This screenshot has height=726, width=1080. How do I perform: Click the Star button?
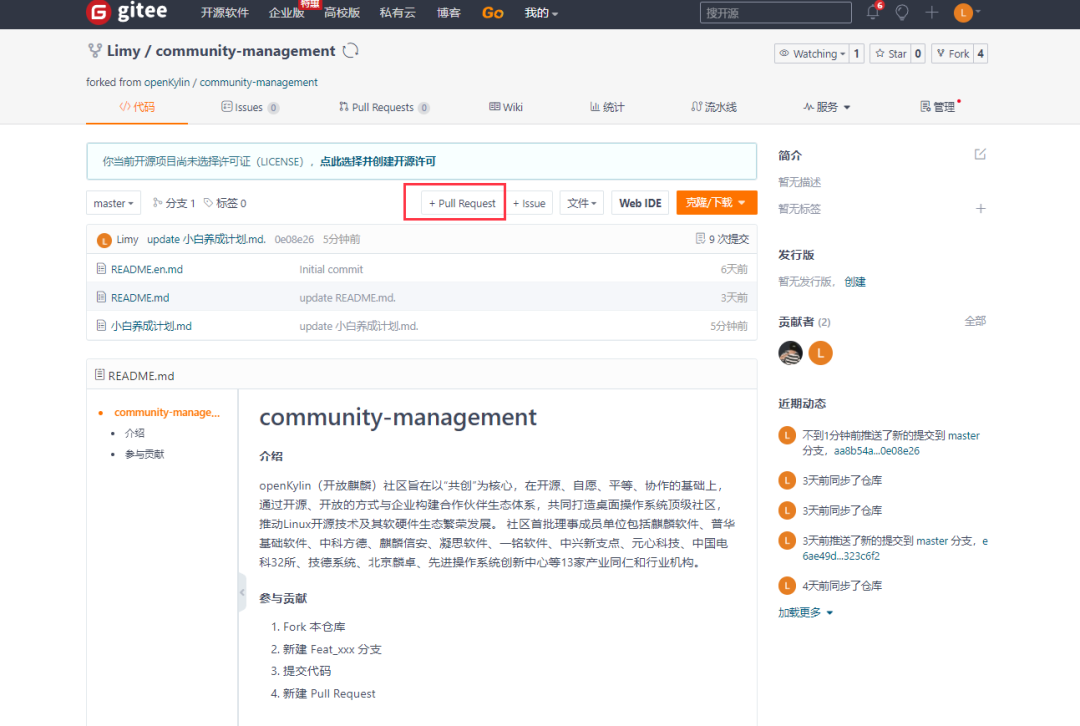[891, 54]
